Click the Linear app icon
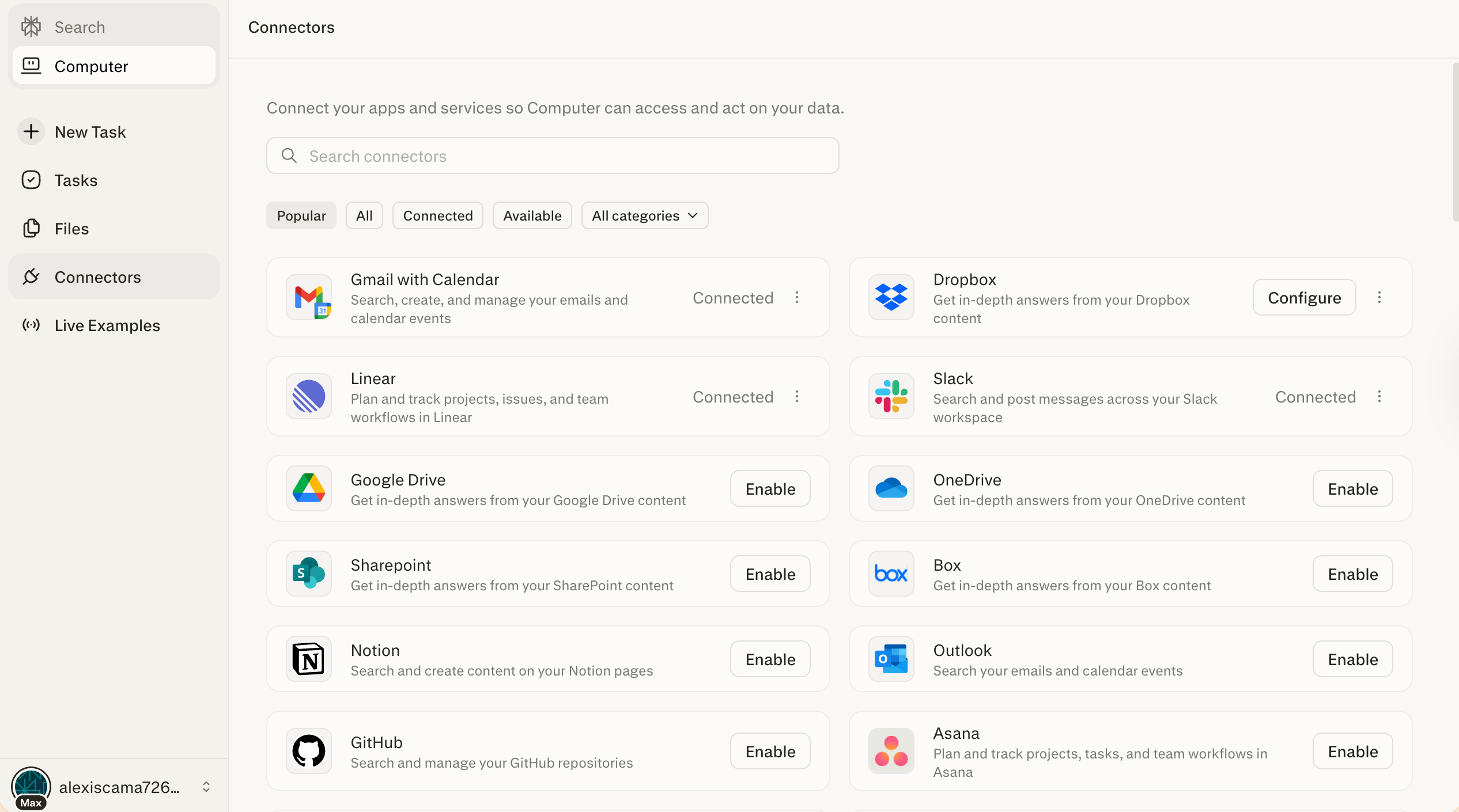Screen dimensions: 1459x812 pyautogui.click(x=309, y=396)
